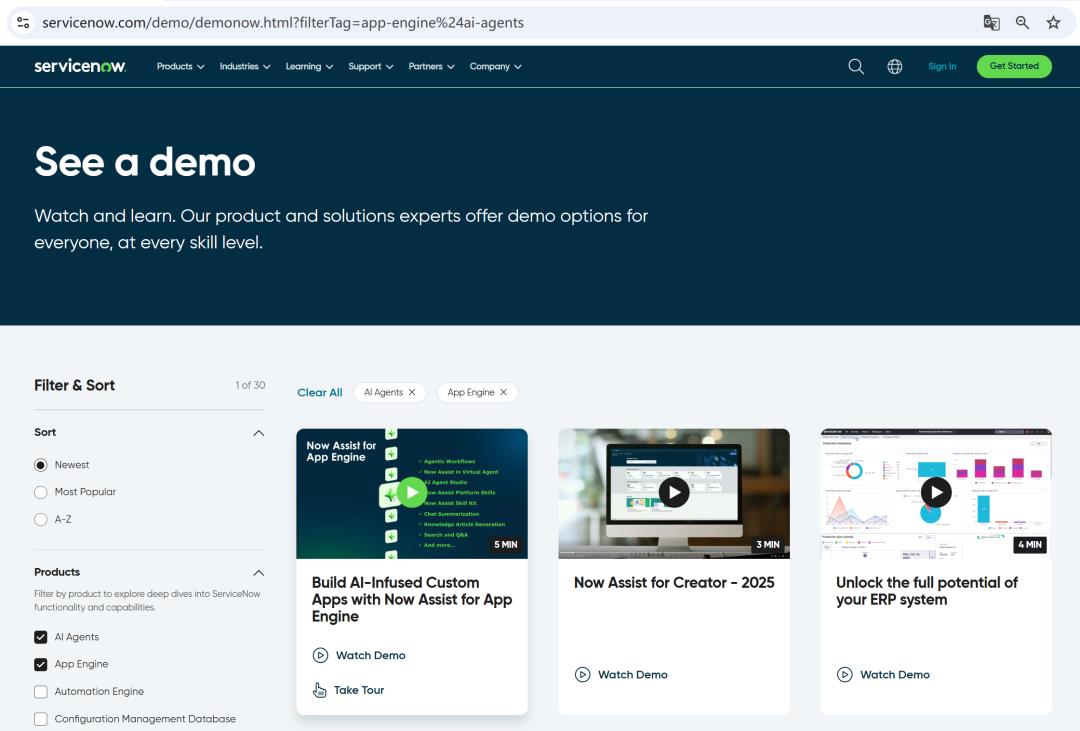Play the Now Assist for Creator video
This screenshot has height=731, width=1080.
pos(674,493)
